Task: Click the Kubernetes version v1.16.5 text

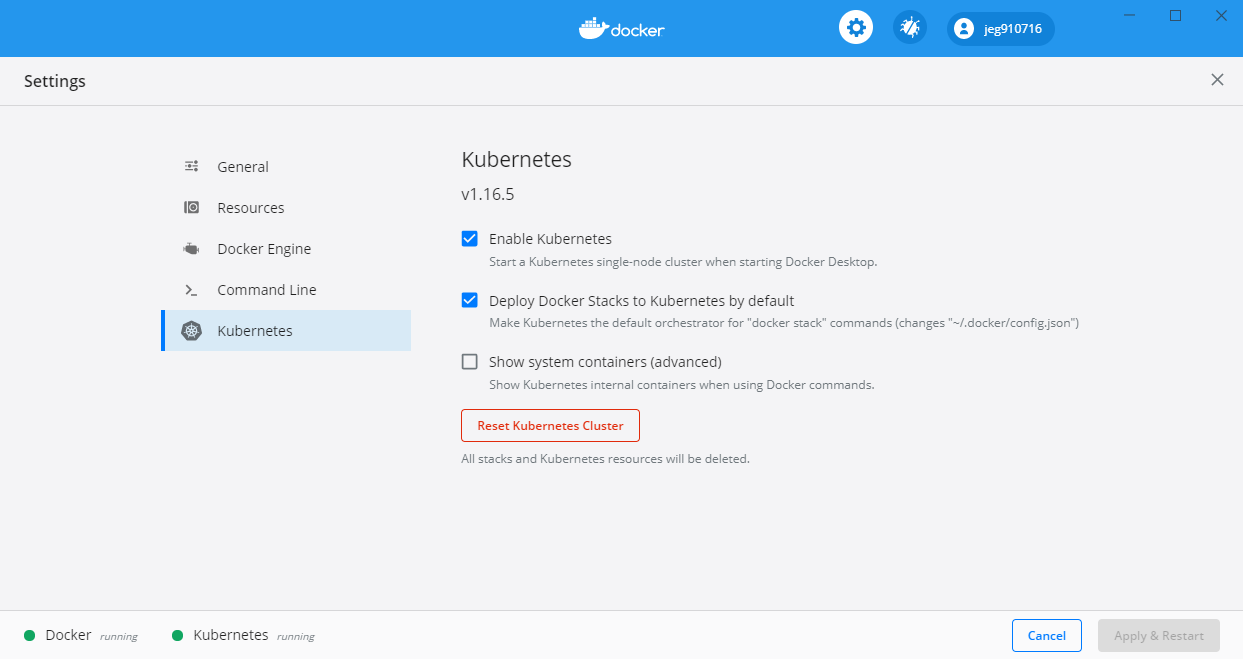Action: tap(488, 194)
